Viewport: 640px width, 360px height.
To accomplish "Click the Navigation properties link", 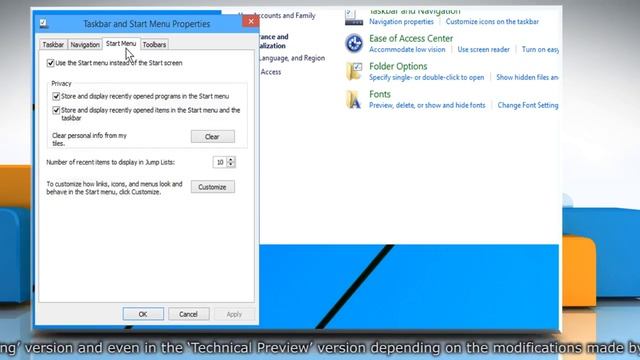I will pyautogui.click(x=401, y=22).
